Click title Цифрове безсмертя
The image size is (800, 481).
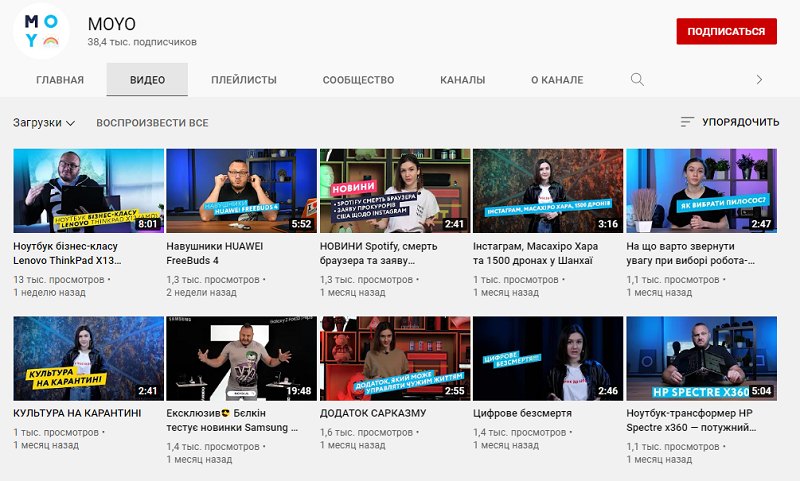522,413
